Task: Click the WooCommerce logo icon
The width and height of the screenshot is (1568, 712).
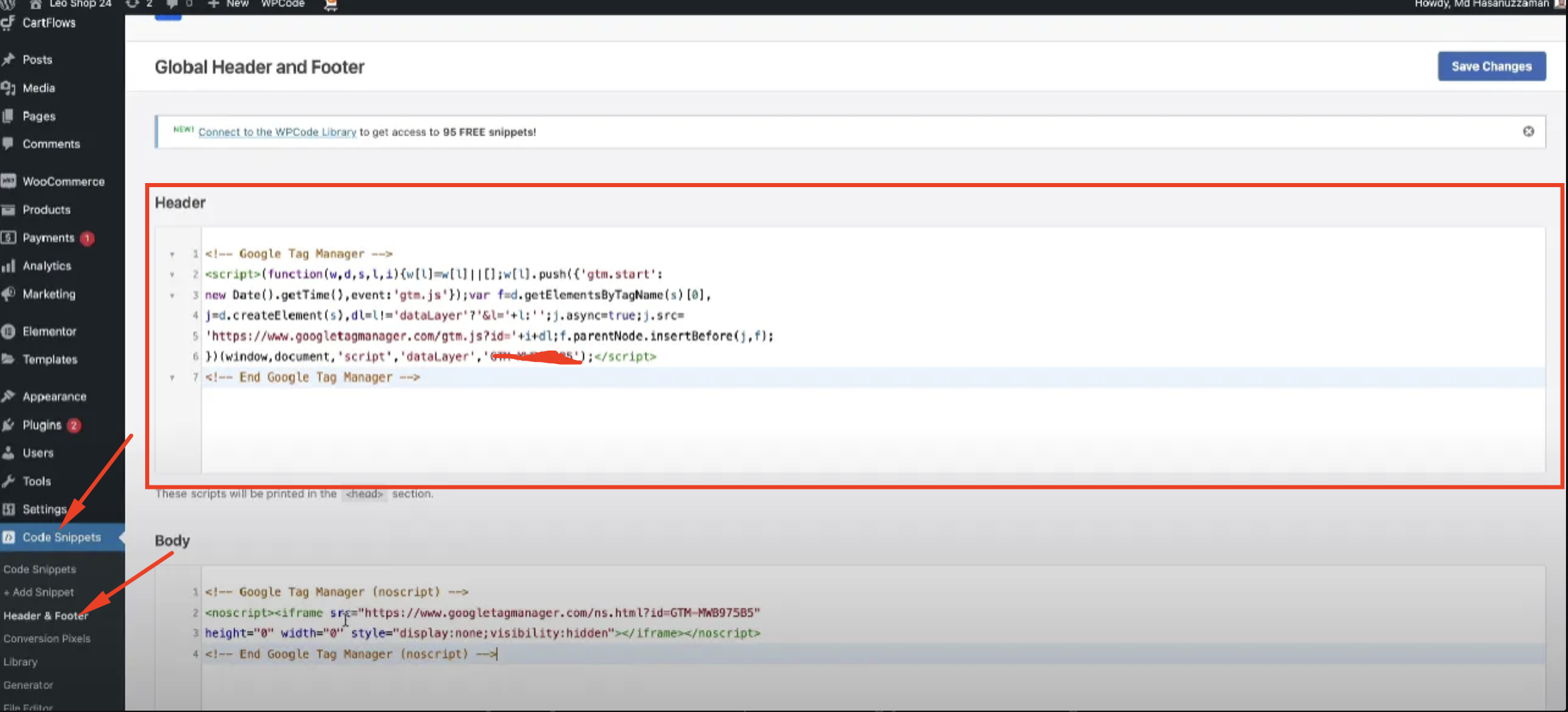Action: click(x=9, y=181)
